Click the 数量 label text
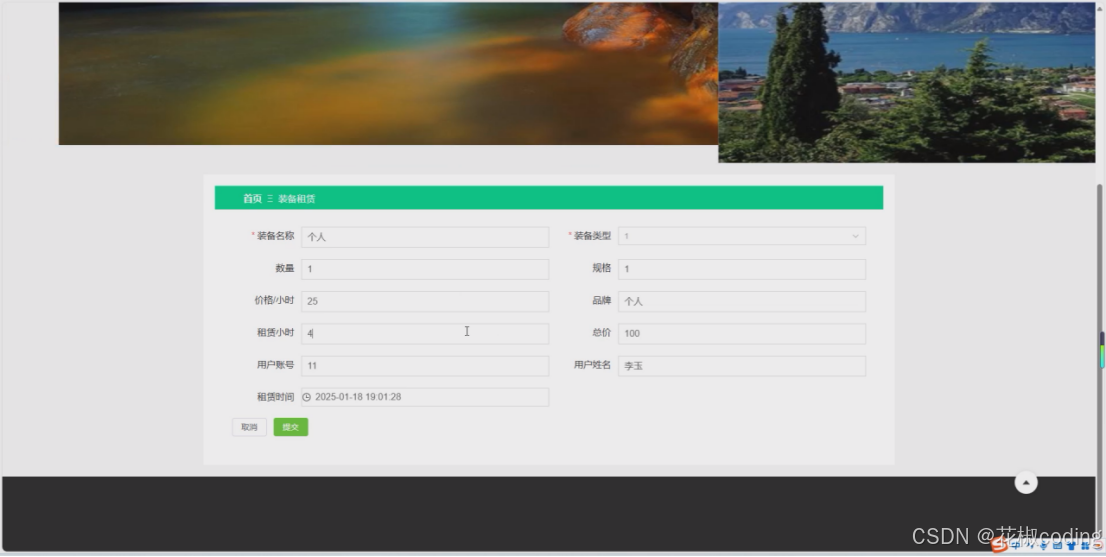 click(285, 269)
